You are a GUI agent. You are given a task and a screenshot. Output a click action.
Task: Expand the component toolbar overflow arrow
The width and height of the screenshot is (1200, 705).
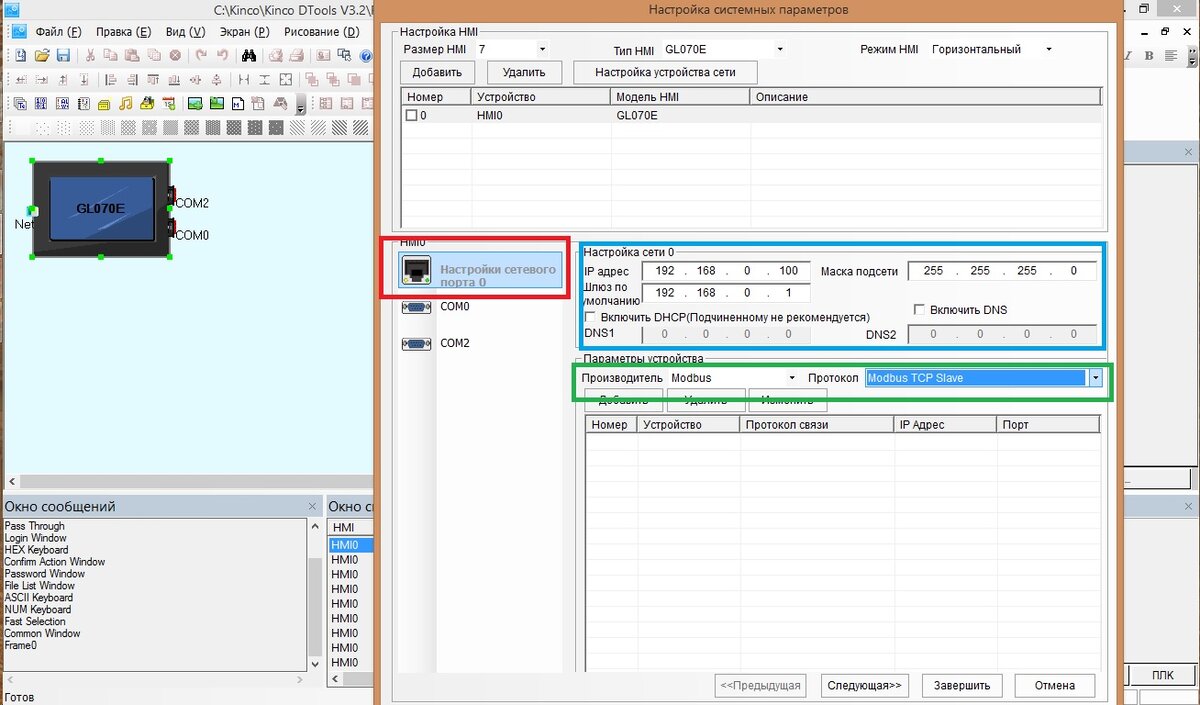click(x=301, y=104)
